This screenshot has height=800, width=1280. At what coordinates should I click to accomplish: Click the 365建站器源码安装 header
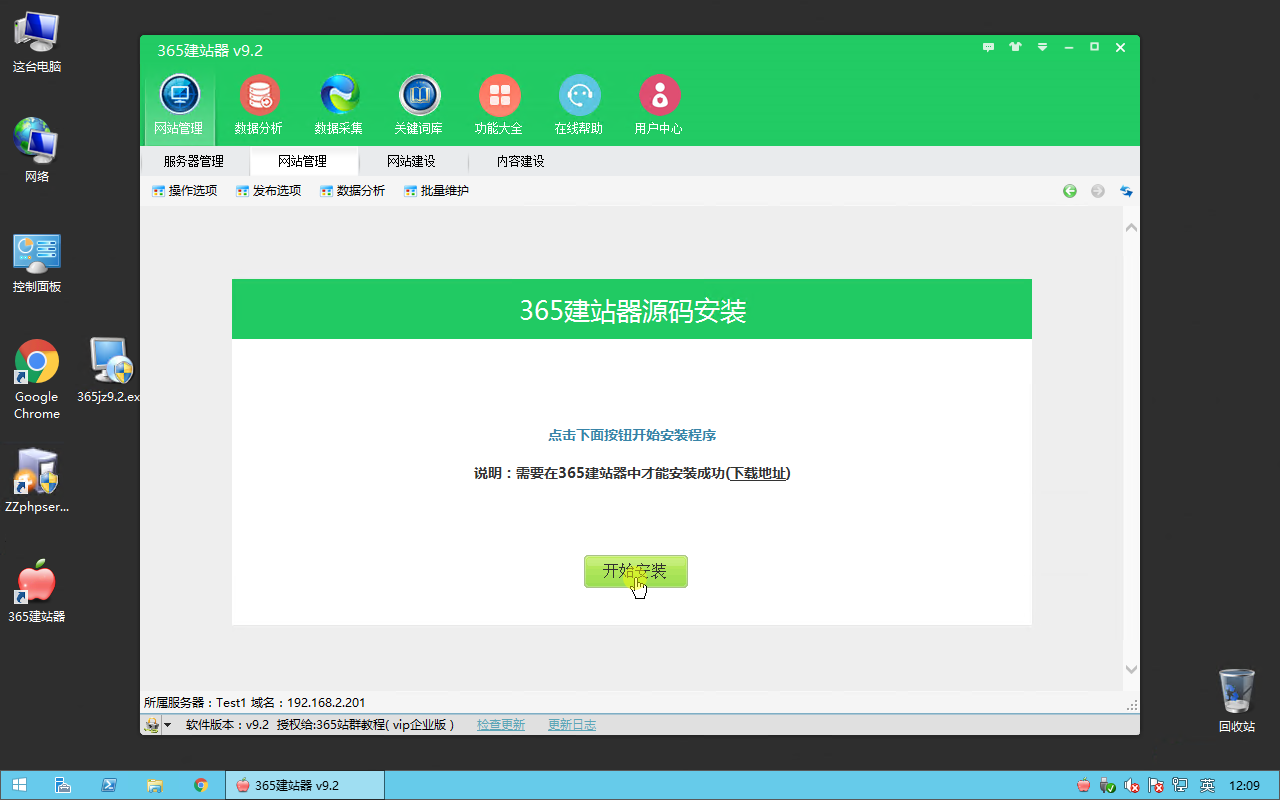click(x=632, y=310)
